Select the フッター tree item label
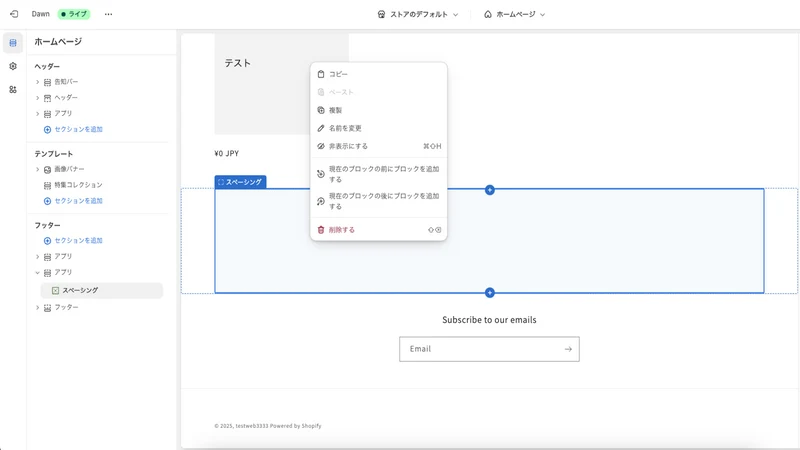 66,308
